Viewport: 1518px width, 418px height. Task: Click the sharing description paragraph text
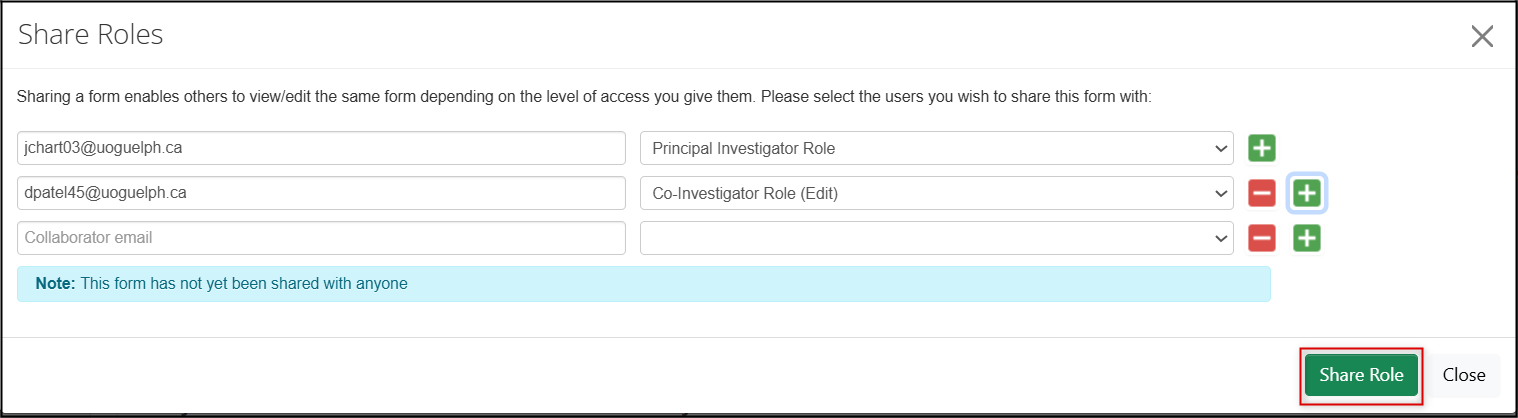pyautogui.click(x=585, y=98)
